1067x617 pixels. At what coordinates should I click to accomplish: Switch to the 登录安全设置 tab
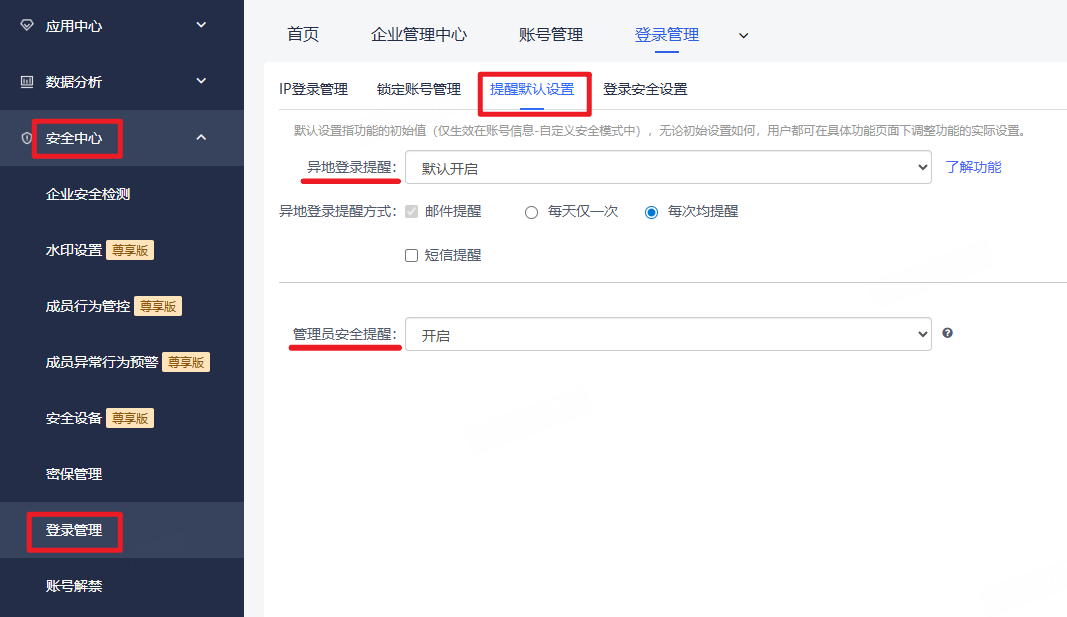click(645, 89)
